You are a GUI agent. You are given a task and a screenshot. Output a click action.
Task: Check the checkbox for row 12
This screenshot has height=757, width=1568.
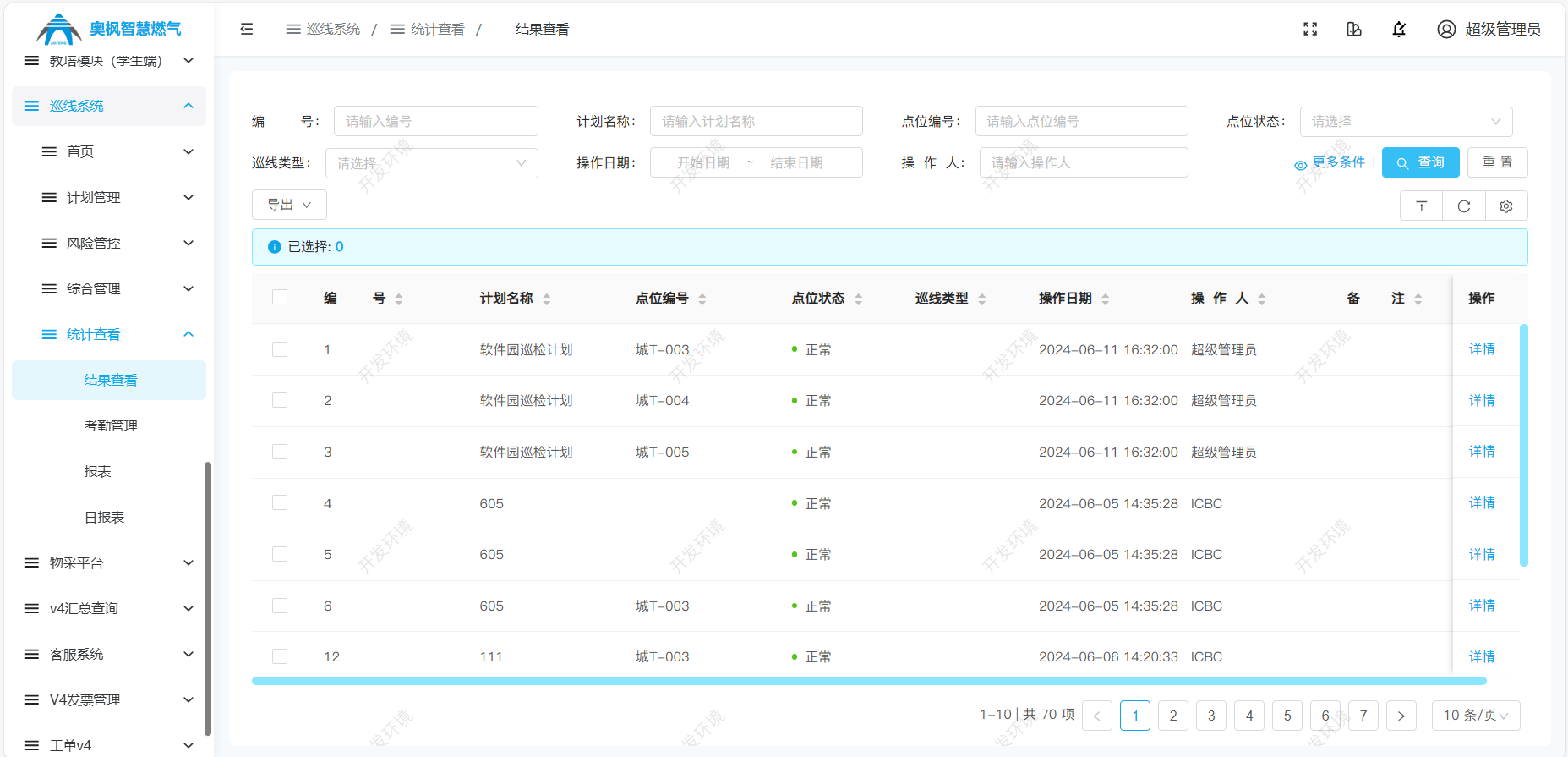click(x=280, y=656)
